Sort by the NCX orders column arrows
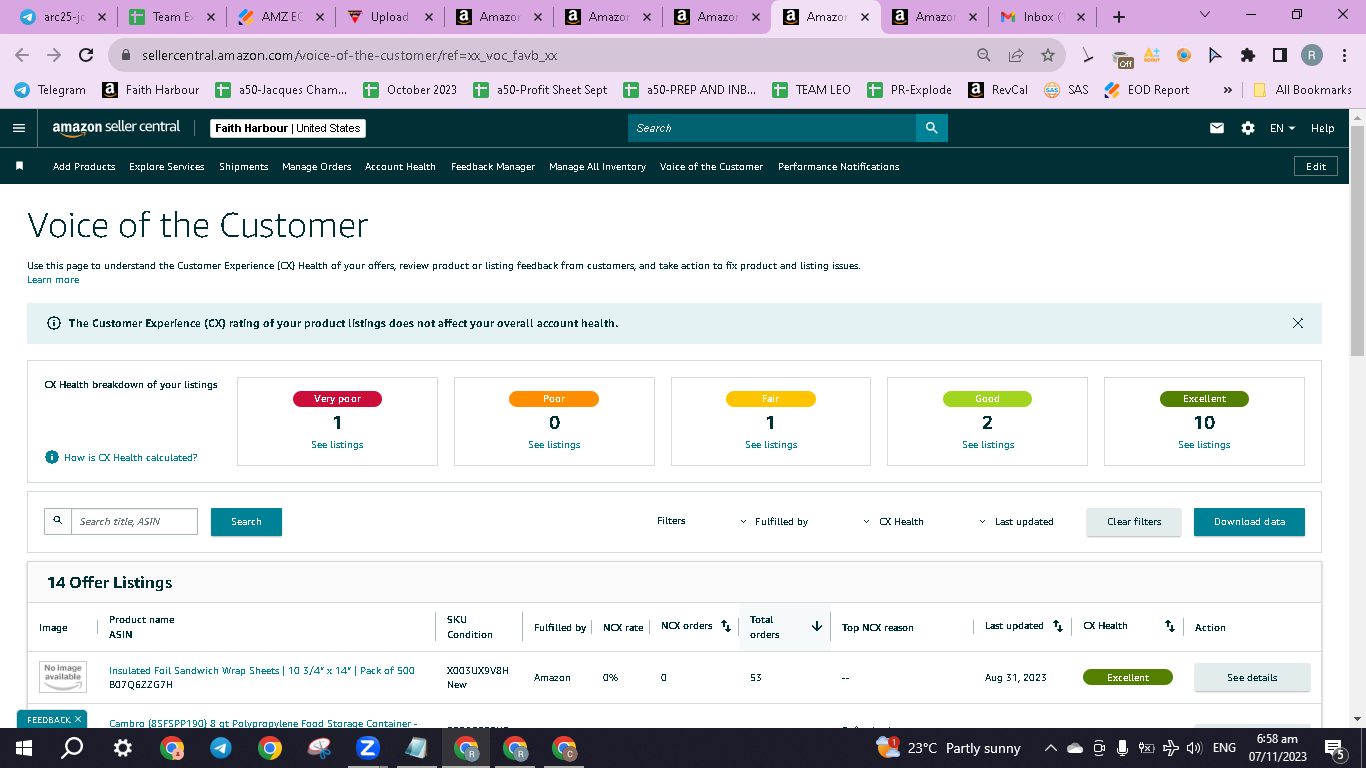This screenshot has width=1366, height=768. pyautogui.click(x=726, y=626)
